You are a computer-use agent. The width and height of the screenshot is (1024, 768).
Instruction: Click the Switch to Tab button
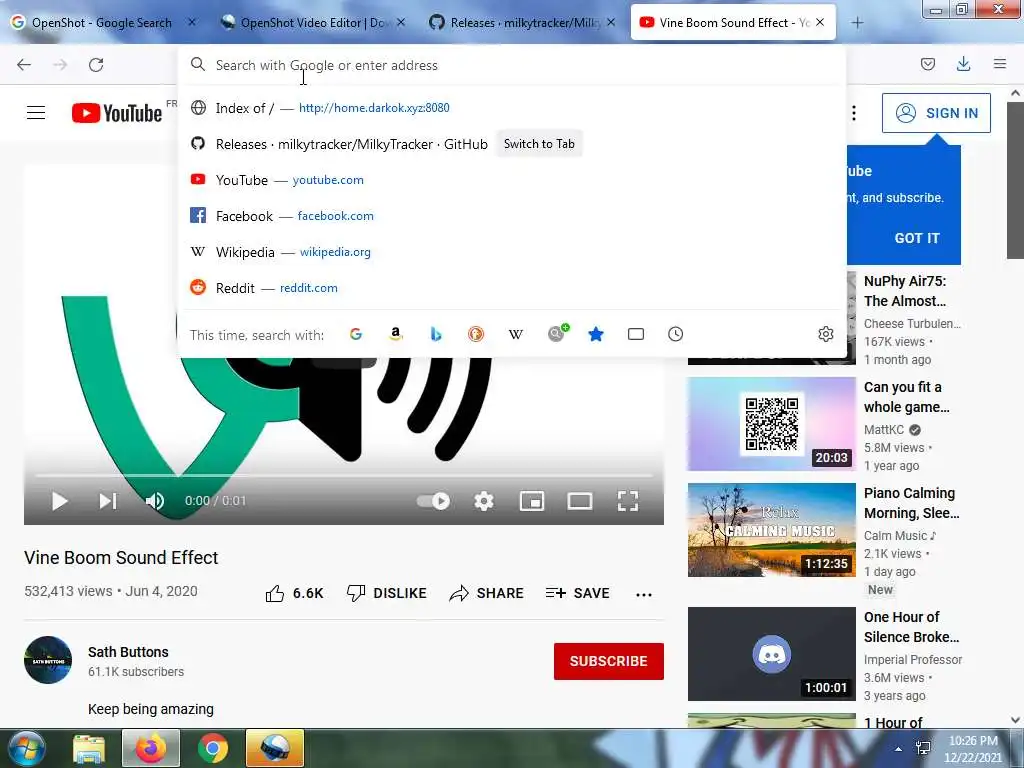[539, 144]
